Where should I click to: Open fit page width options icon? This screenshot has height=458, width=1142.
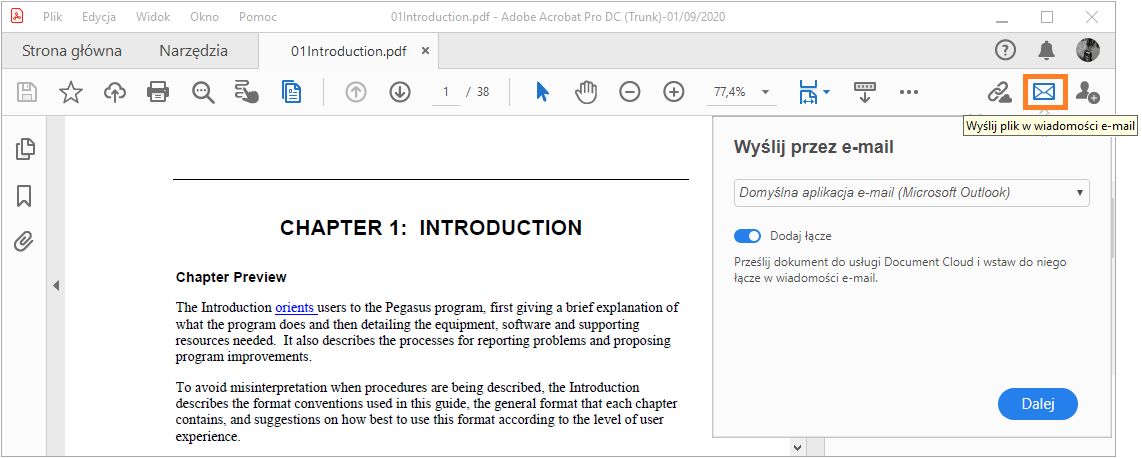click(814, 92)
